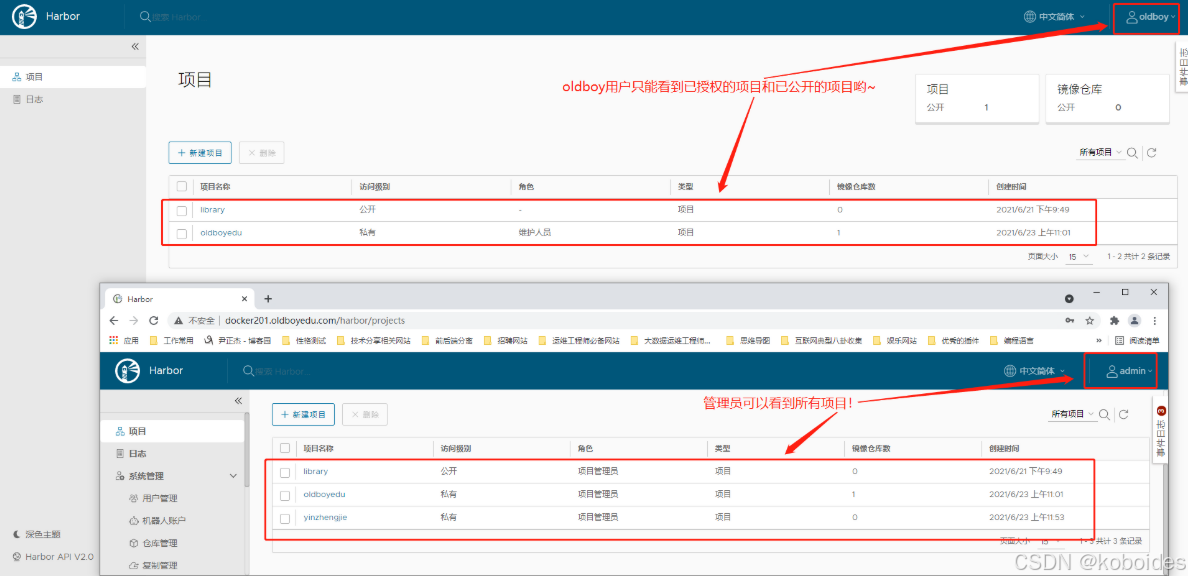The image size is (1190, 582).
Task: Select 项目 in admin window sidebar
Action: pyautogui.click(x=172, y=431)
